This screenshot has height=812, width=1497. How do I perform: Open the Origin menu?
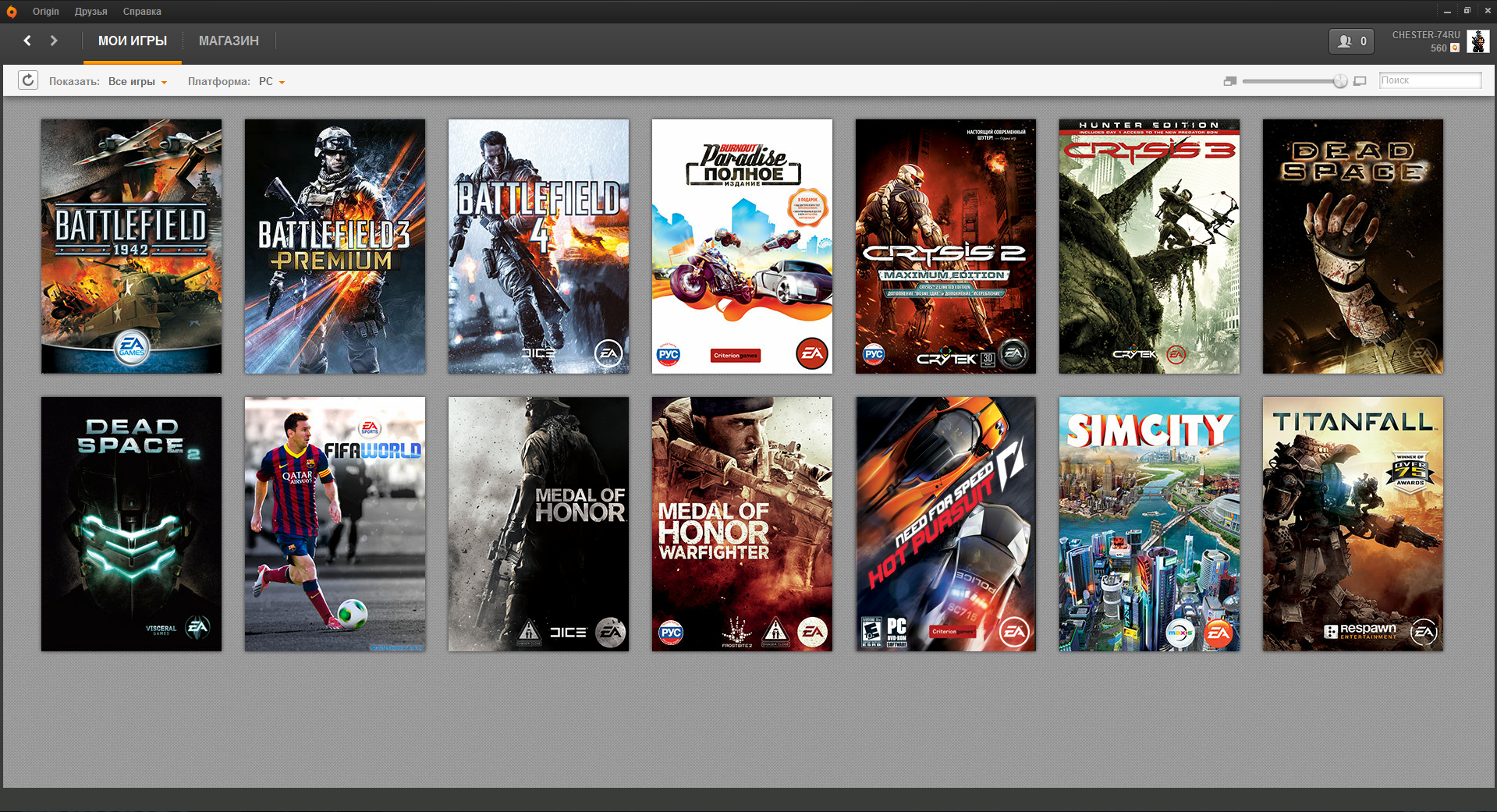click(x=45, y=12)
